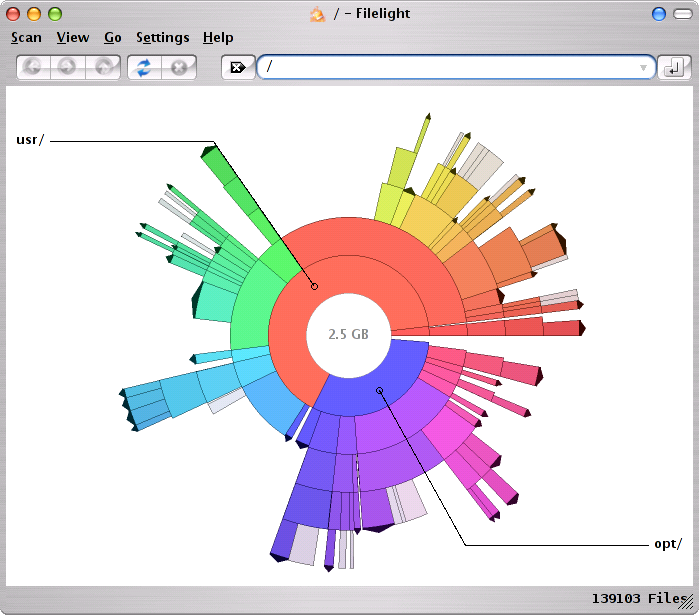Screen dimensions: 699x615
Task: Click inside the location path text field
Action: tap(450, 67)
